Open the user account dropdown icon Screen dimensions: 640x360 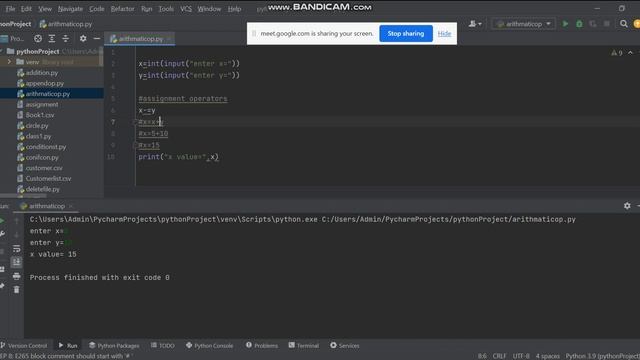(x=475, y=24)
